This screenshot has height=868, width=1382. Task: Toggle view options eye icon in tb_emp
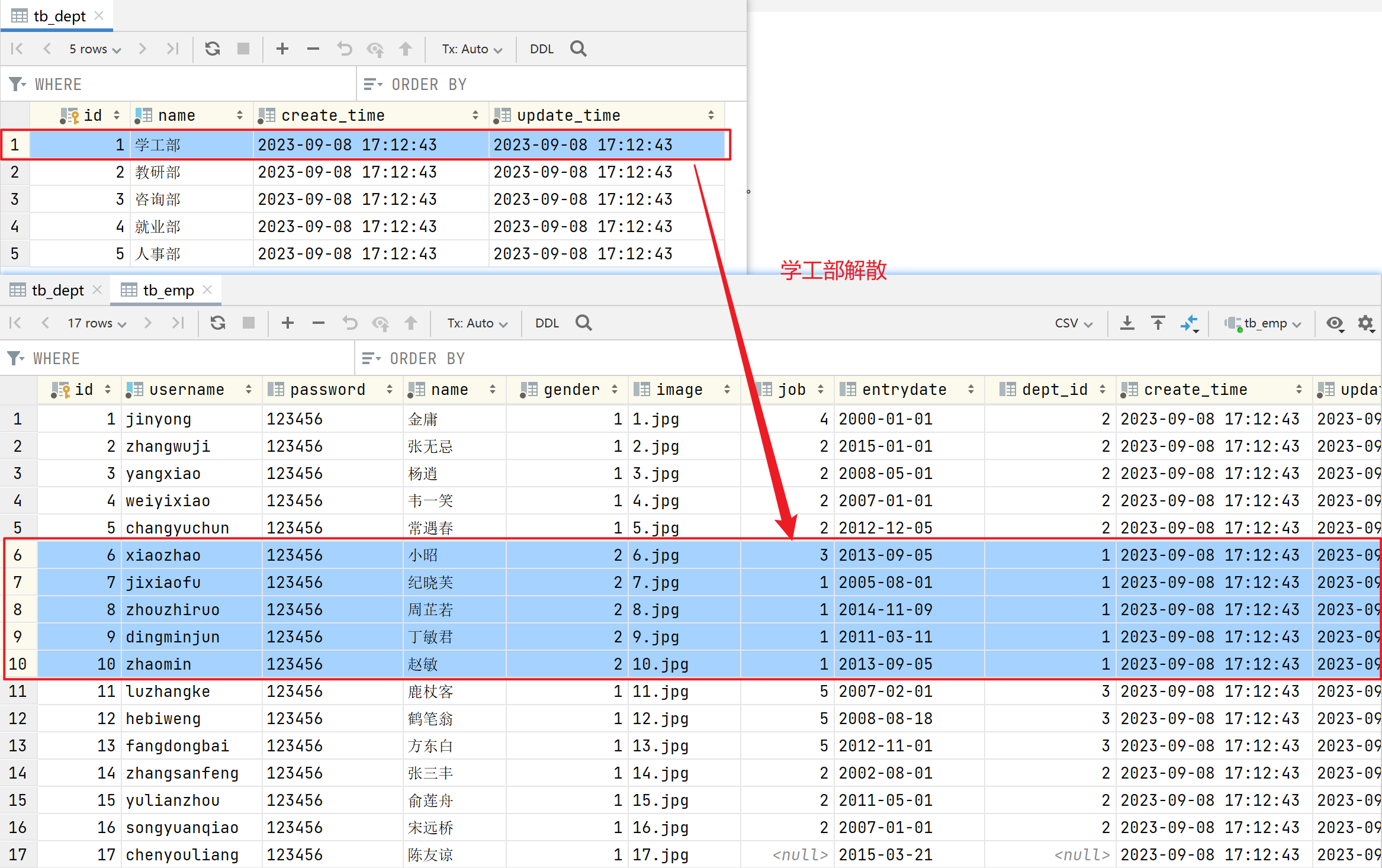coord(1335,323)
